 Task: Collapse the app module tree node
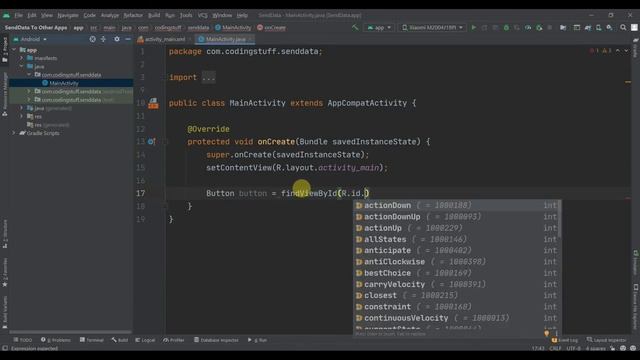pyautogui.click(x=14, y=50)
